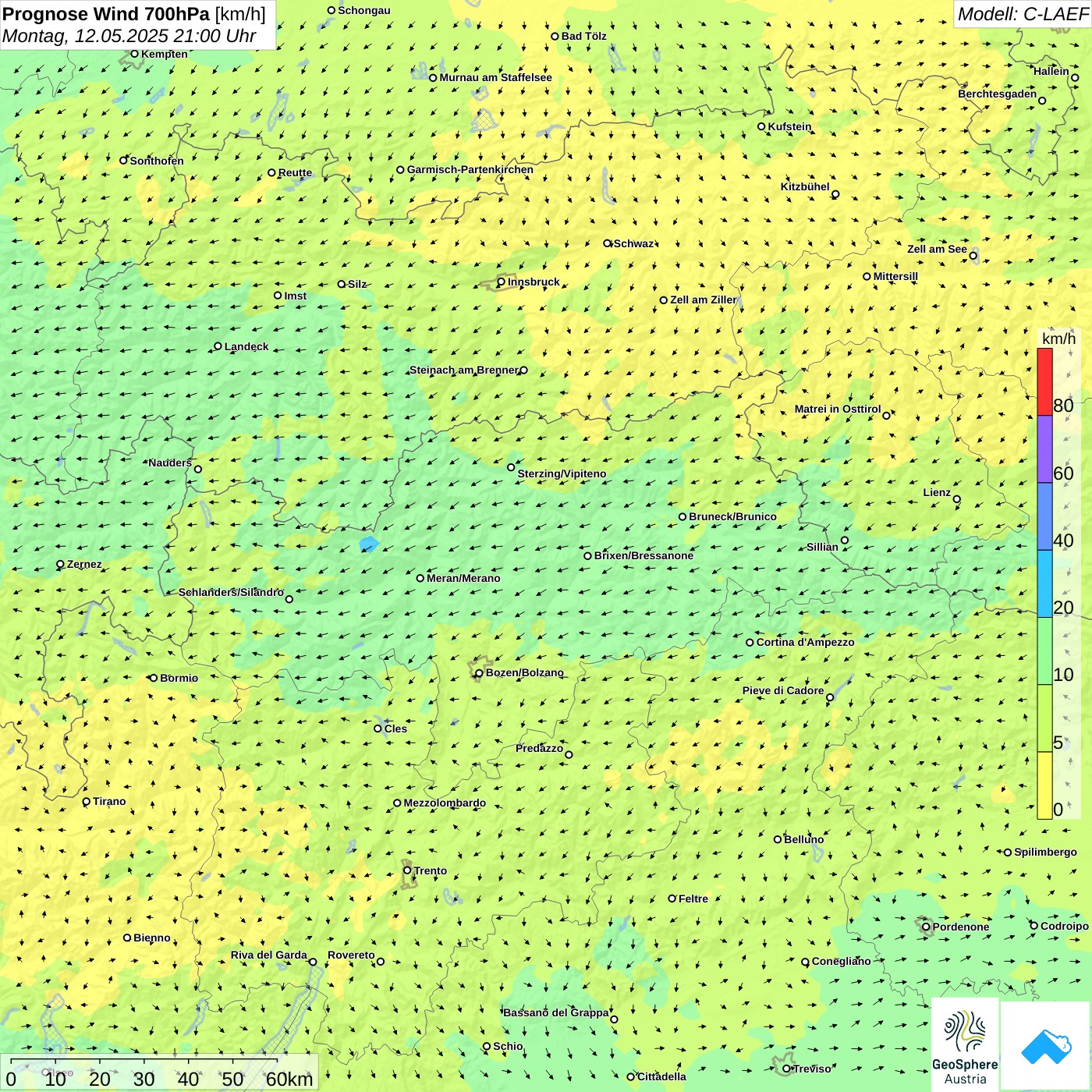Click the 'Rovereto' label

352,955
